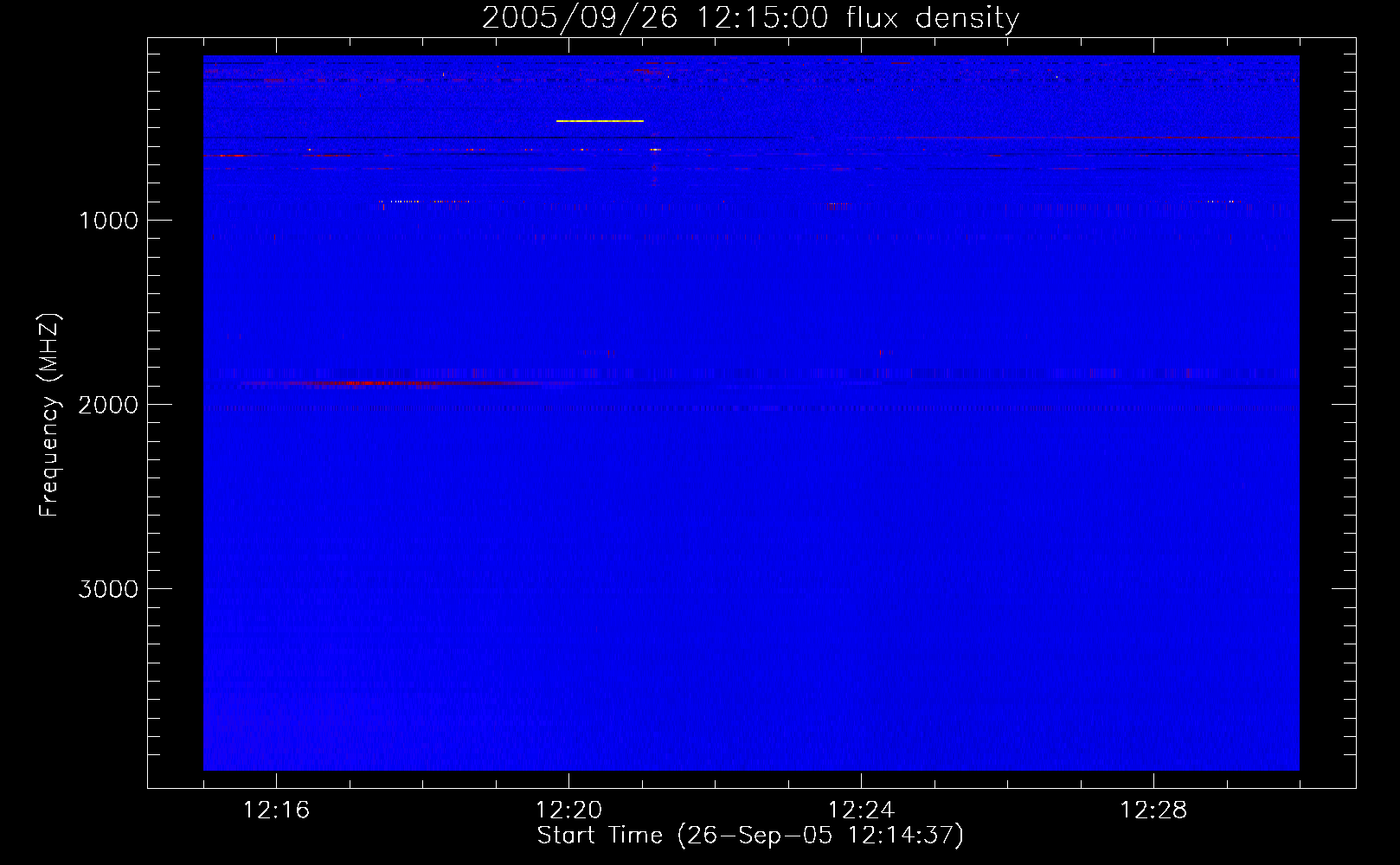This screenshot has width=1400, height=865.
Task: Click the 'Start Time (26-Sep-05 12:14:37)' label
Action: point(750,836)
